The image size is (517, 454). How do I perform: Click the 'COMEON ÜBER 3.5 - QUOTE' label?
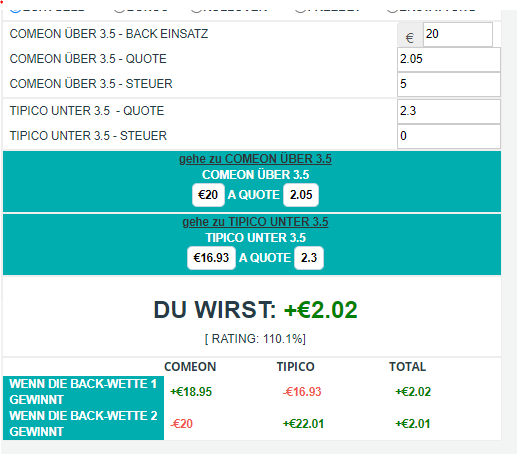click(88, 59)
